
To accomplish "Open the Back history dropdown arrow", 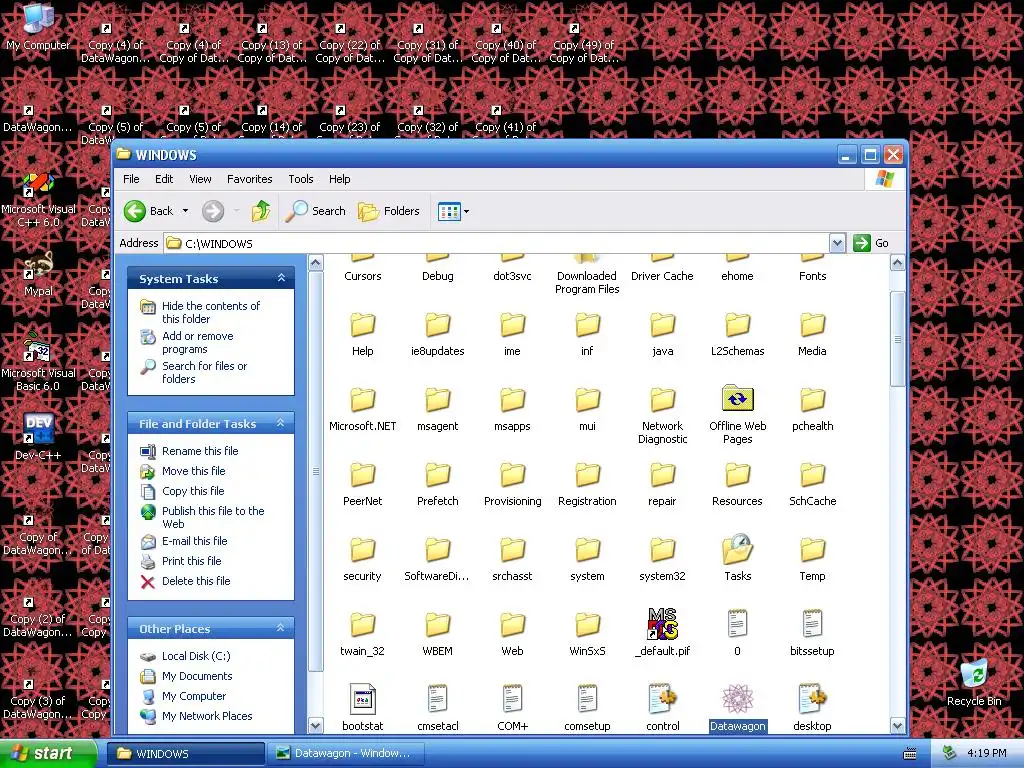I will [x=185, y=211].
